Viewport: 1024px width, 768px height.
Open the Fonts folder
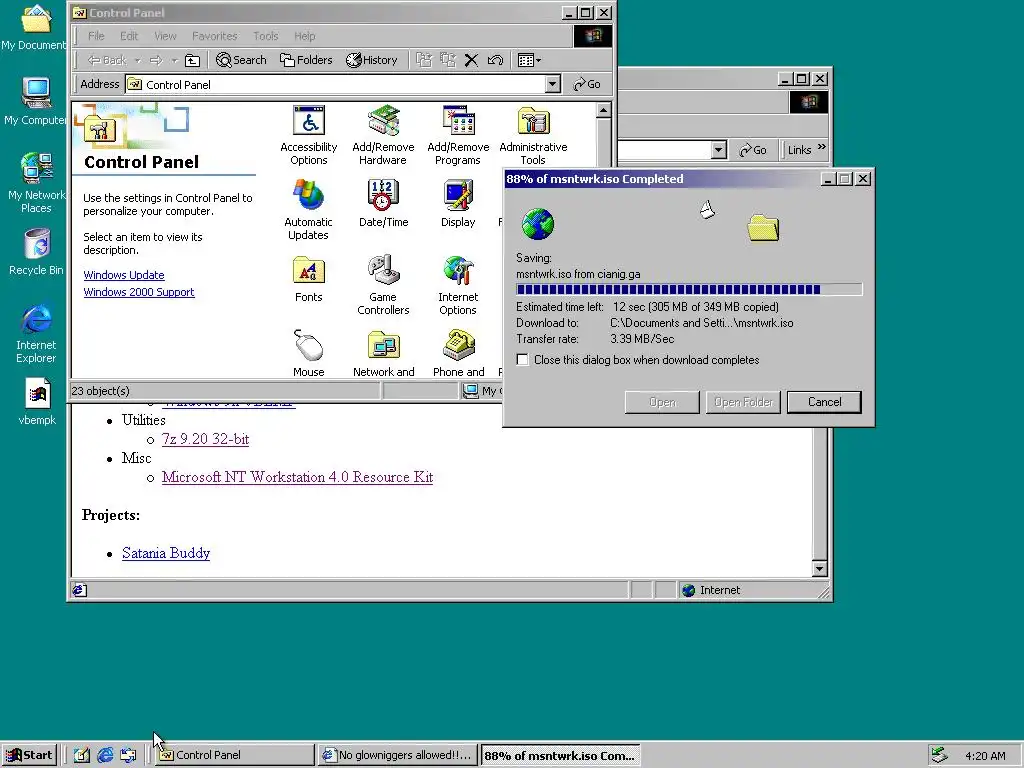309,279
